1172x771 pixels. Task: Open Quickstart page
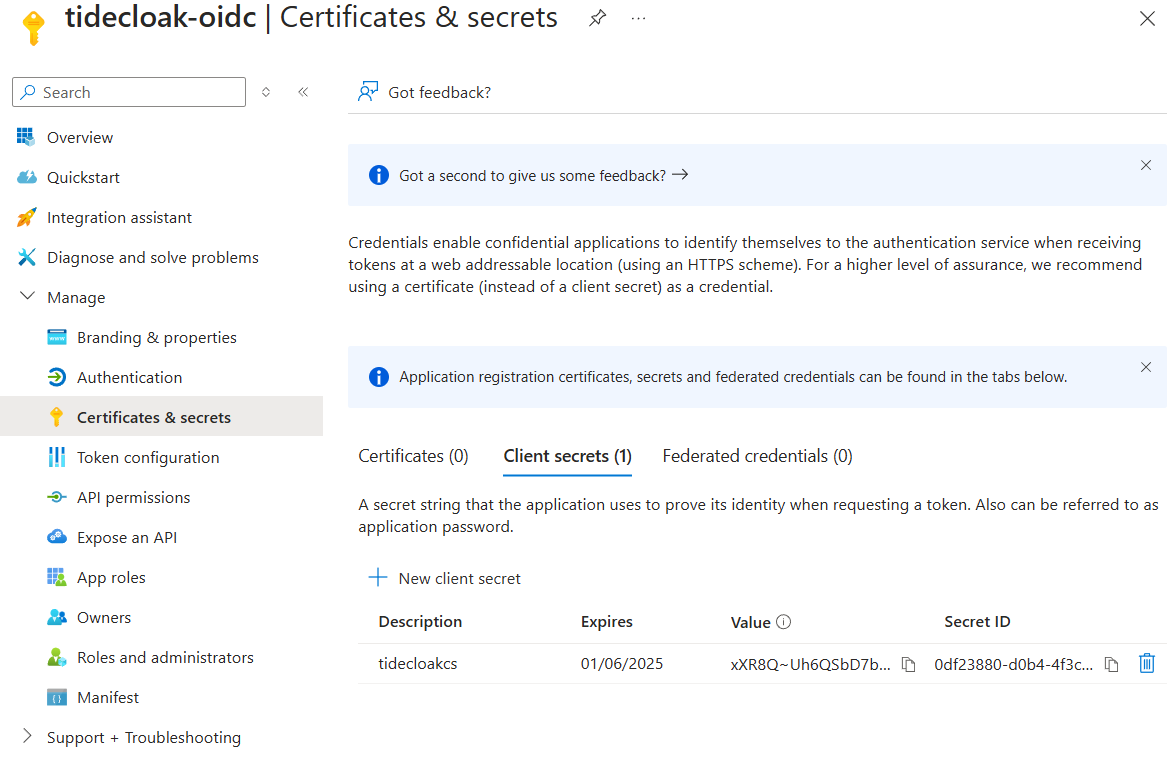tap(83, 178)
